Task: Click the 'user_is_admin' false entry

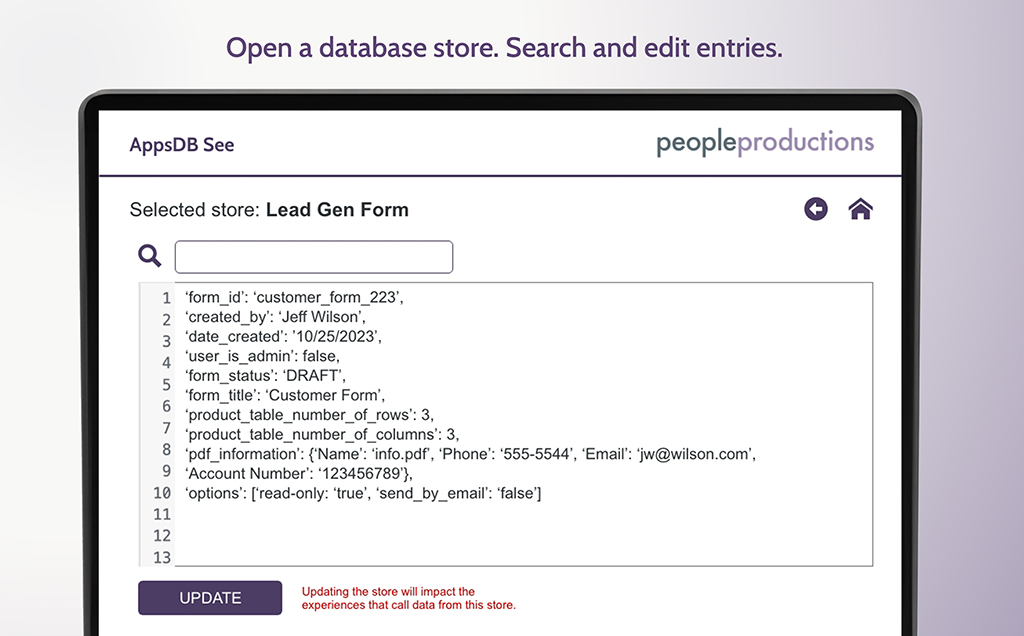Action: [x=262, y=356]
